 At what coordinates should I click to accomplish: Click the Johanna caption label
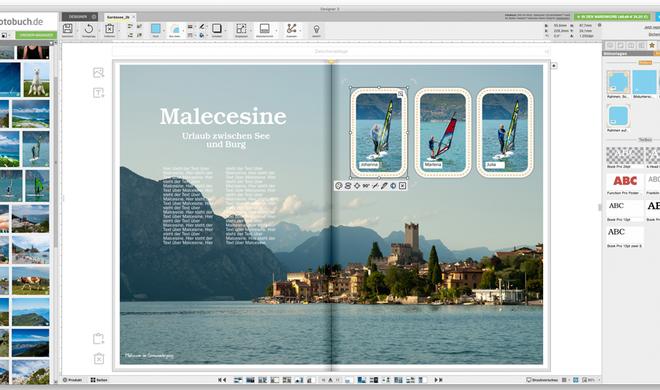pyautogui.click(x=369, y=165)
